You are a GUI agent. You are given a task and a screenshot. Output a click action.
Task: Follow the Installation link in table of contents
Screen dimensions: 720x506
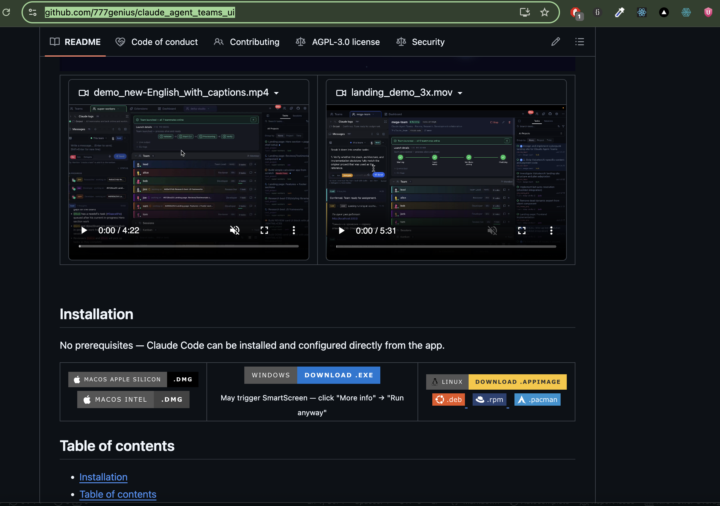coord(103,477)
